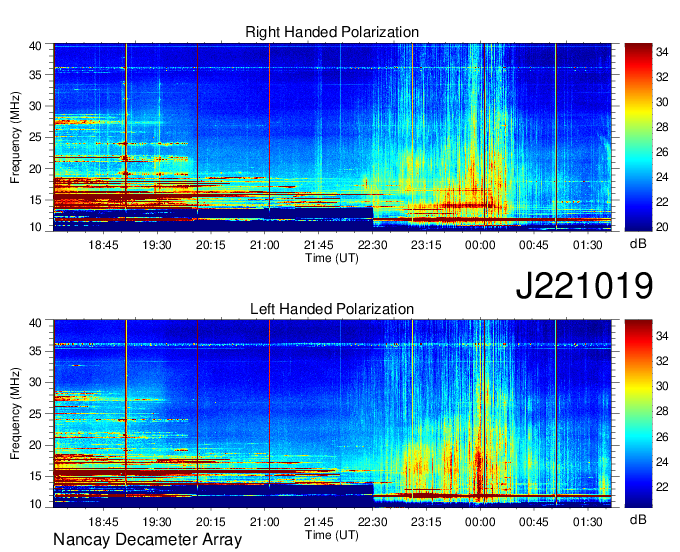Click the 26 dB label on top colorbar
The width and height of the screenshot is (680, 552).
662,152
